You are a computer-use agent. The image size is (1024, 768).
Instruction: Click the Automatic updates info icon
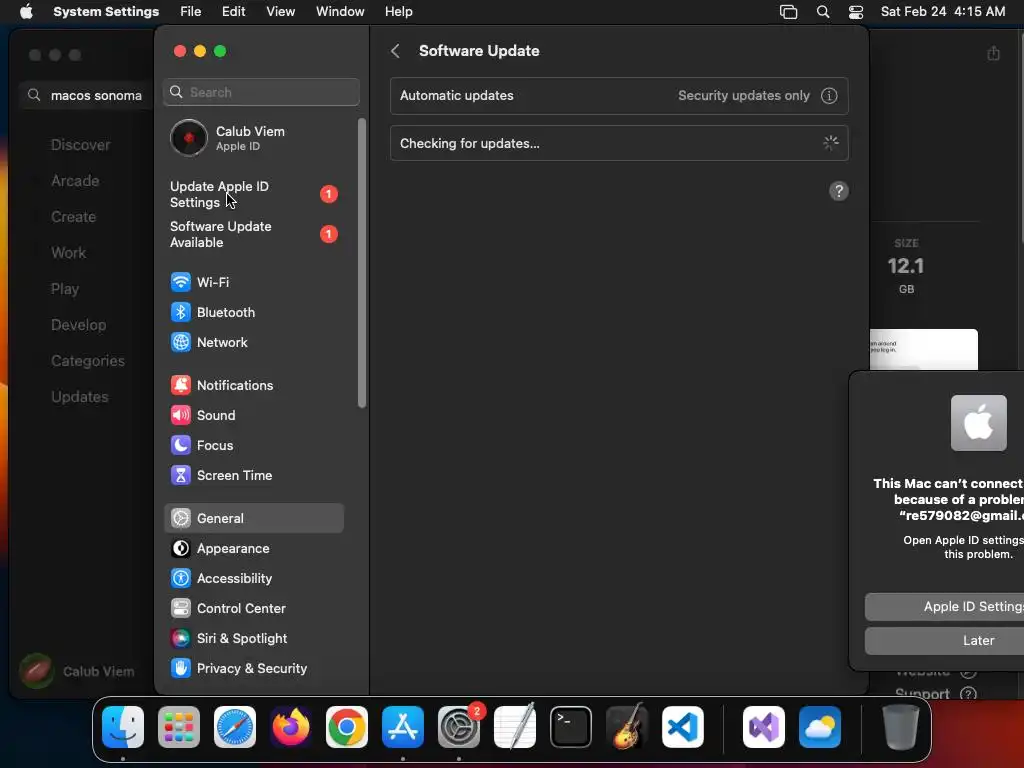click(x=829, y=95)
